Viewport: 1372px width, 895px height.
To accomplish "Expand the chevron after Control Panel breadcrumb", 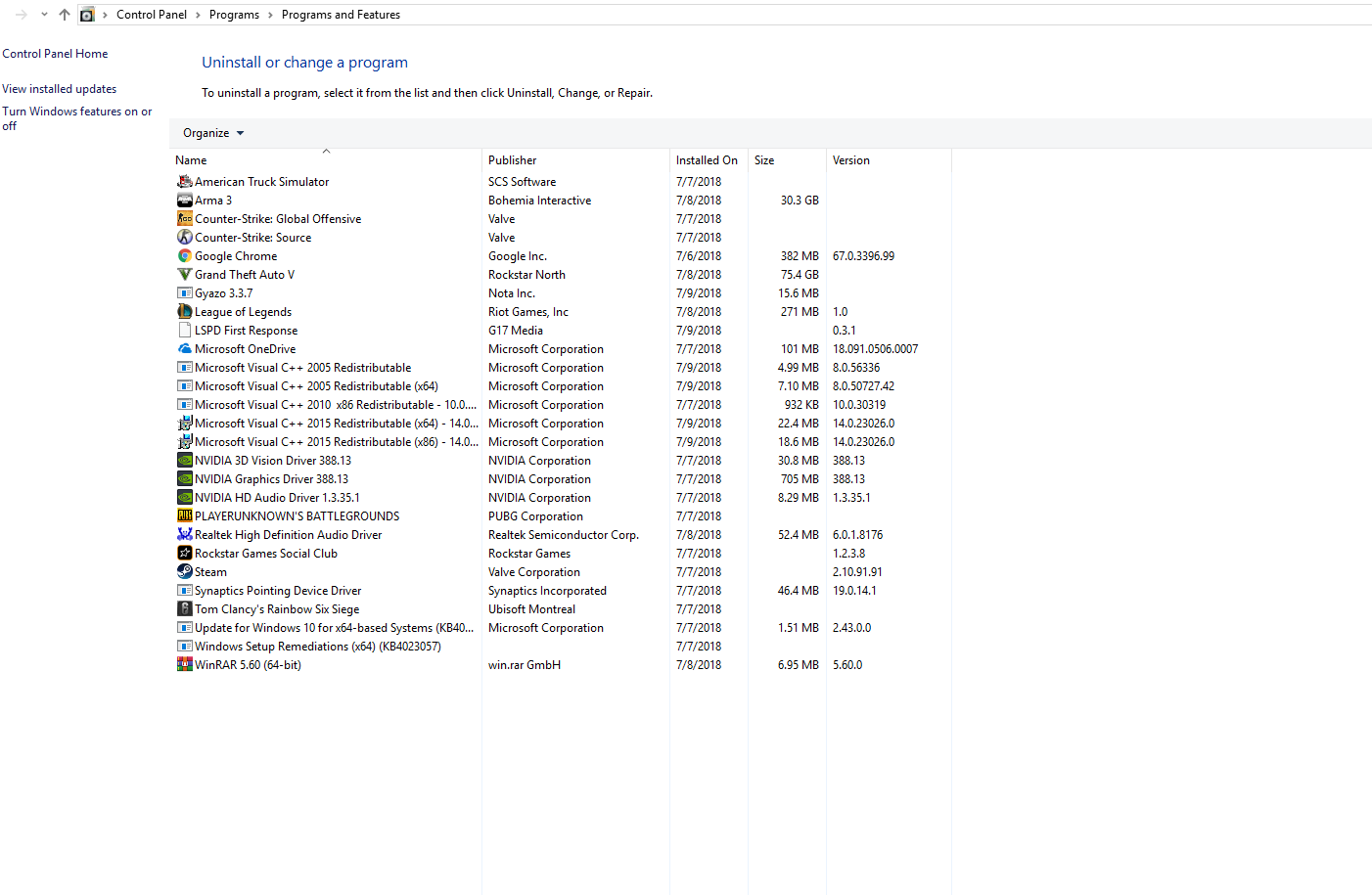I will [x=198, y=15].
